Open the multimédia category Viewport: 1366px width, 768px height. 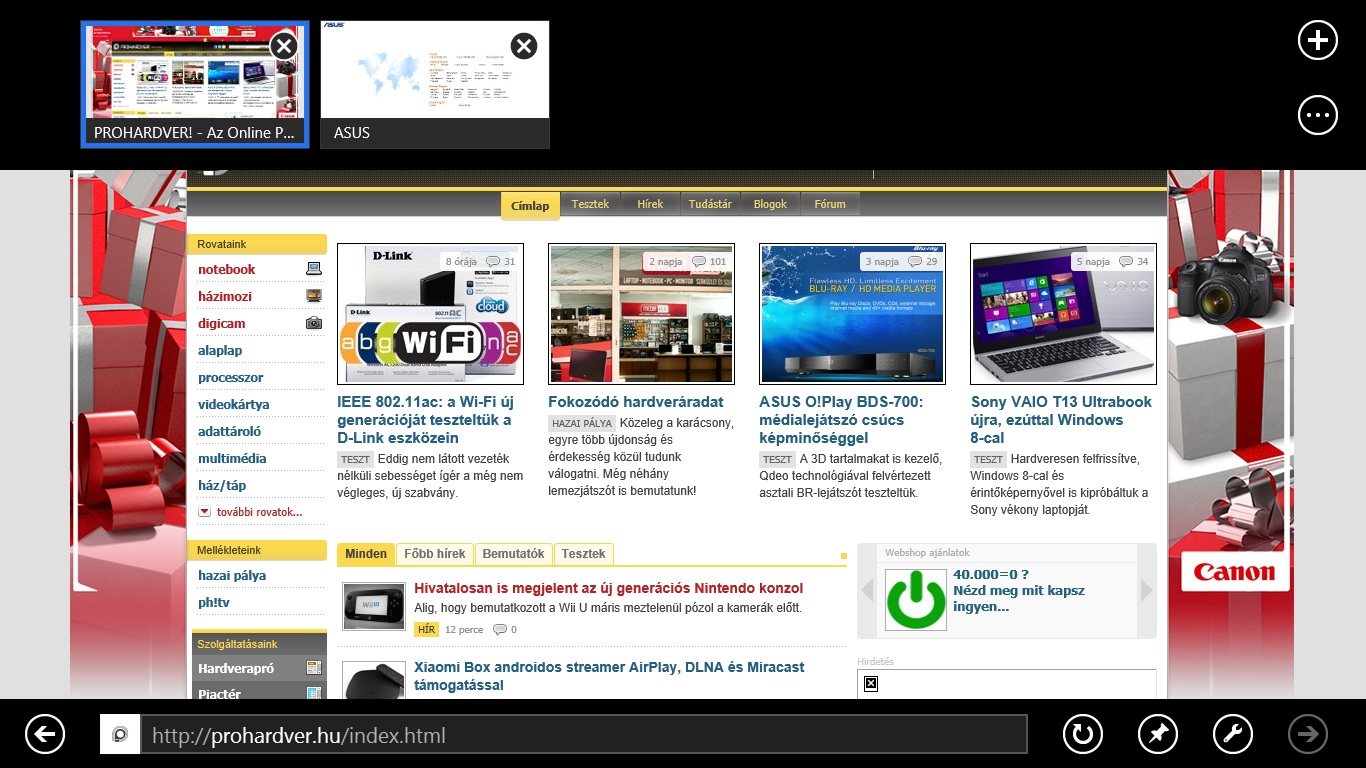coord(232,458)
